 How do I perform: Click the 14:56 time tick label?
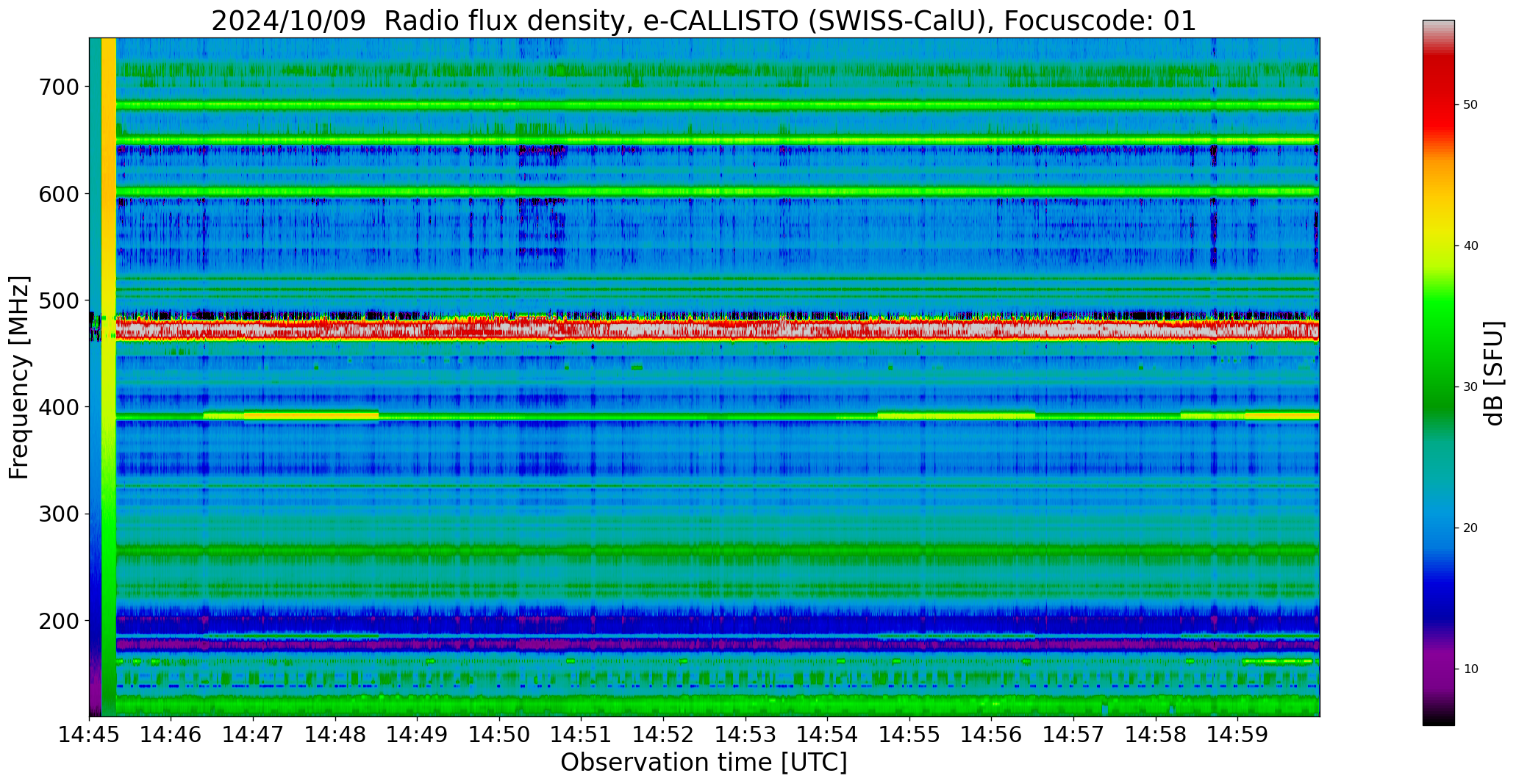tap(992, 734)
